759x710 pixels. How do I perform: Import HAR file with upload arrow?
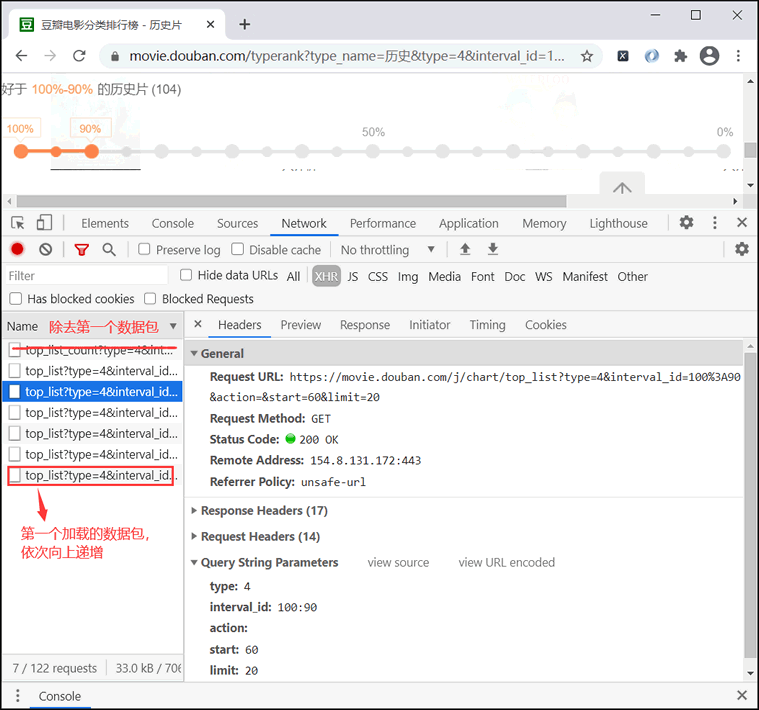coord(465,249)
